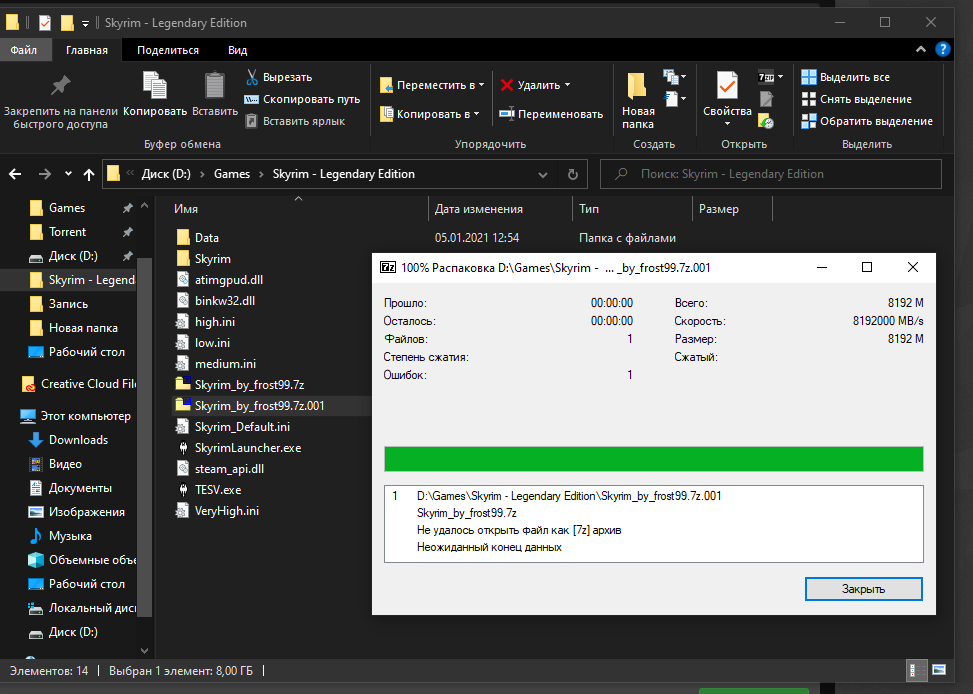Expand the 'Copy to' dropdown
973x694 pixels.
[476, 114]
